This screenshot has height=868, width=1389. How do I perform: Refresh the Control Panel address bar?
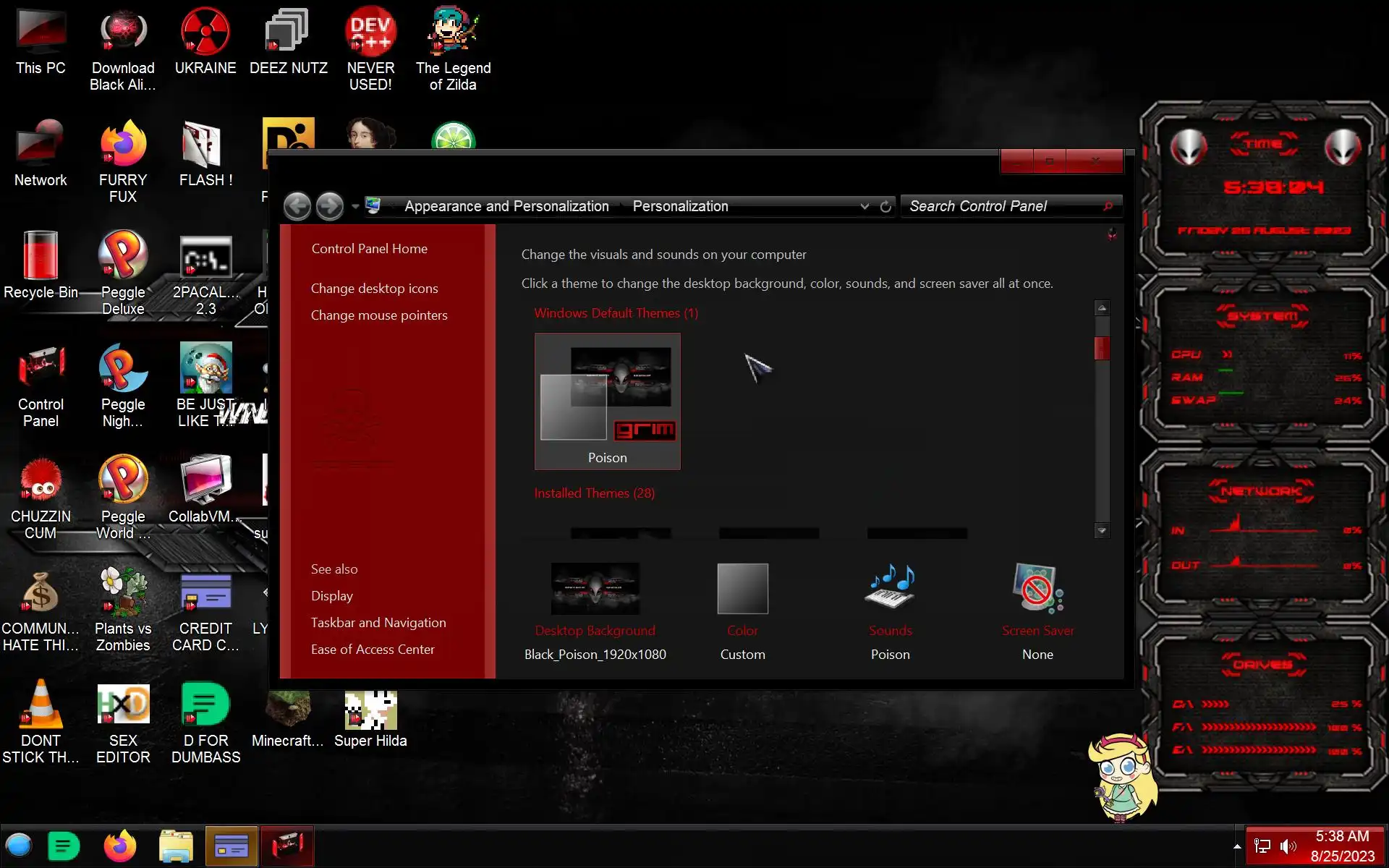coord(885,207)
